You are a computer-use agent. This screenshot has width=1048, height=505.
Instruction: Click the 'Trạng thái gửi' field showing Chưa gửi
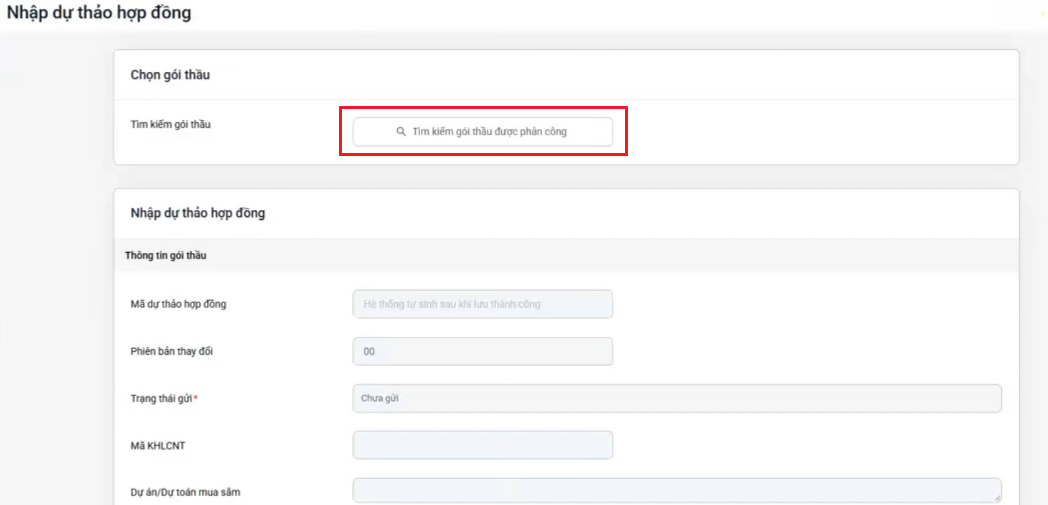pos(677,398)
